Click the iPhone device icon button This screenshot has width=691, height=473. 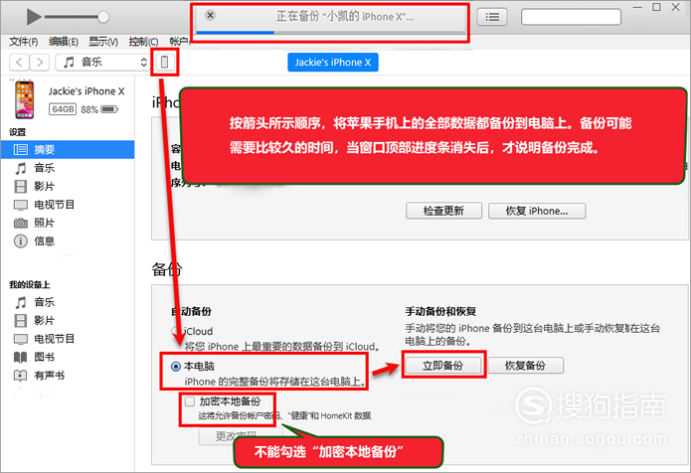(164, 62)
